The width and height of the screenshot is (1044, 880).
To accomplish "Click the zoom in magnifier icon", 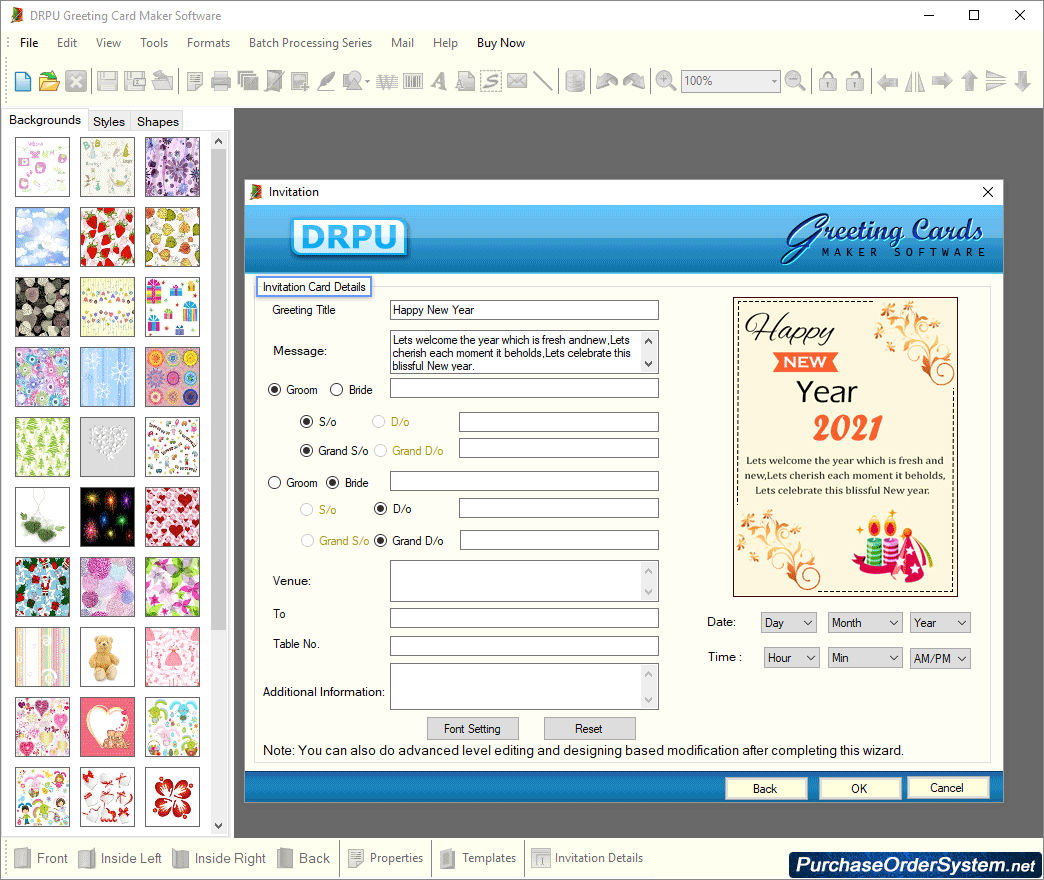I will pos(665,81).
